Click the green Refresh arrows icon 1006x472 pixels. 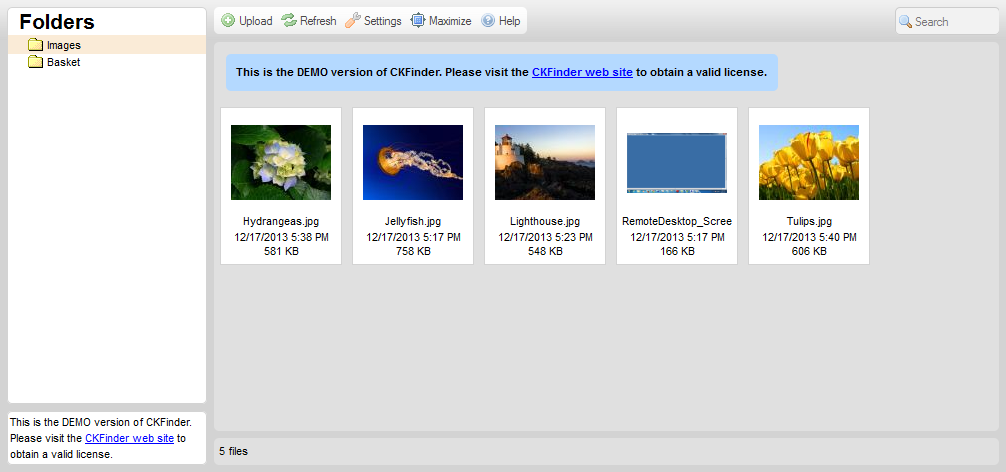(x=289, y=21)
